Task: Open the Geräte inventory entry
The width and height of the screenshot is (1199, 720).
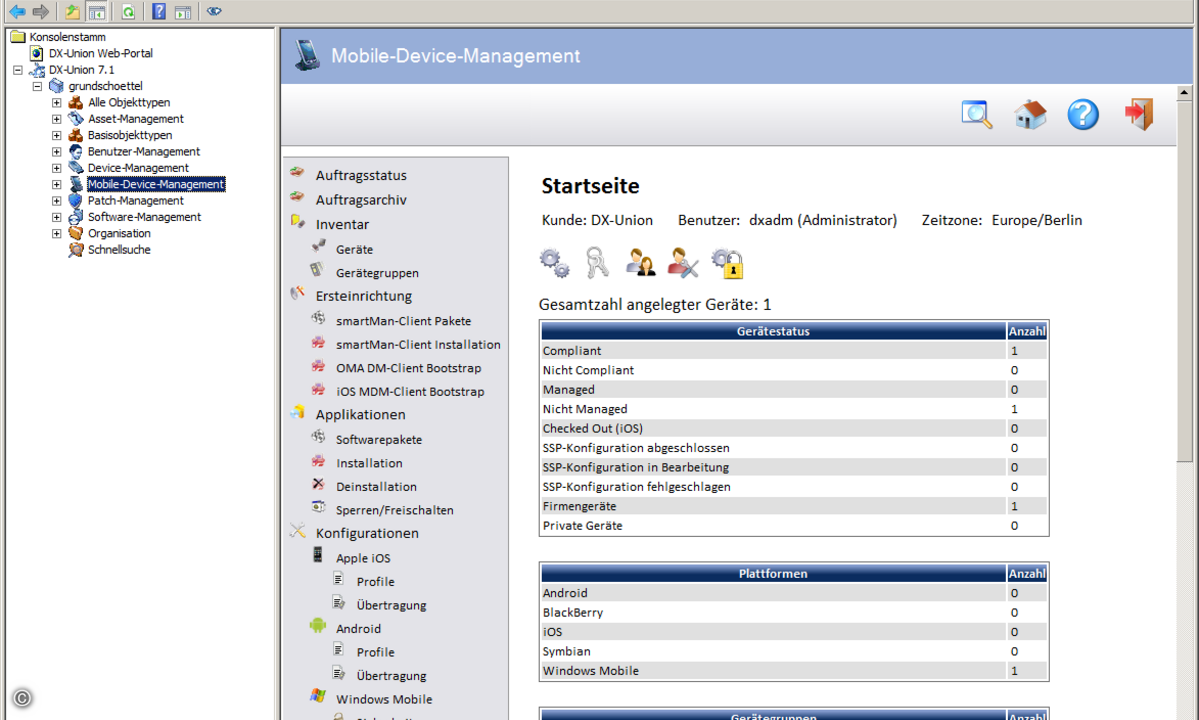Action: [354, 249]
